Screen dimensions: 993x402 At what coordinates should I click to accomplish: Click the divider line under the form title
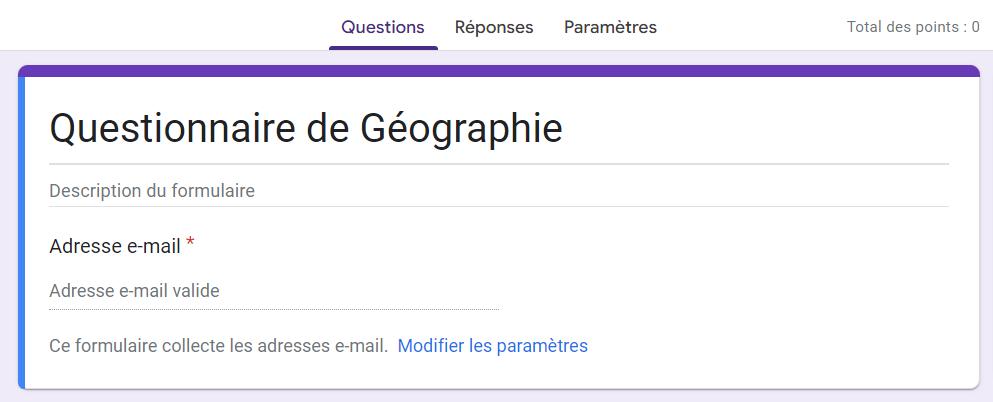498,163
